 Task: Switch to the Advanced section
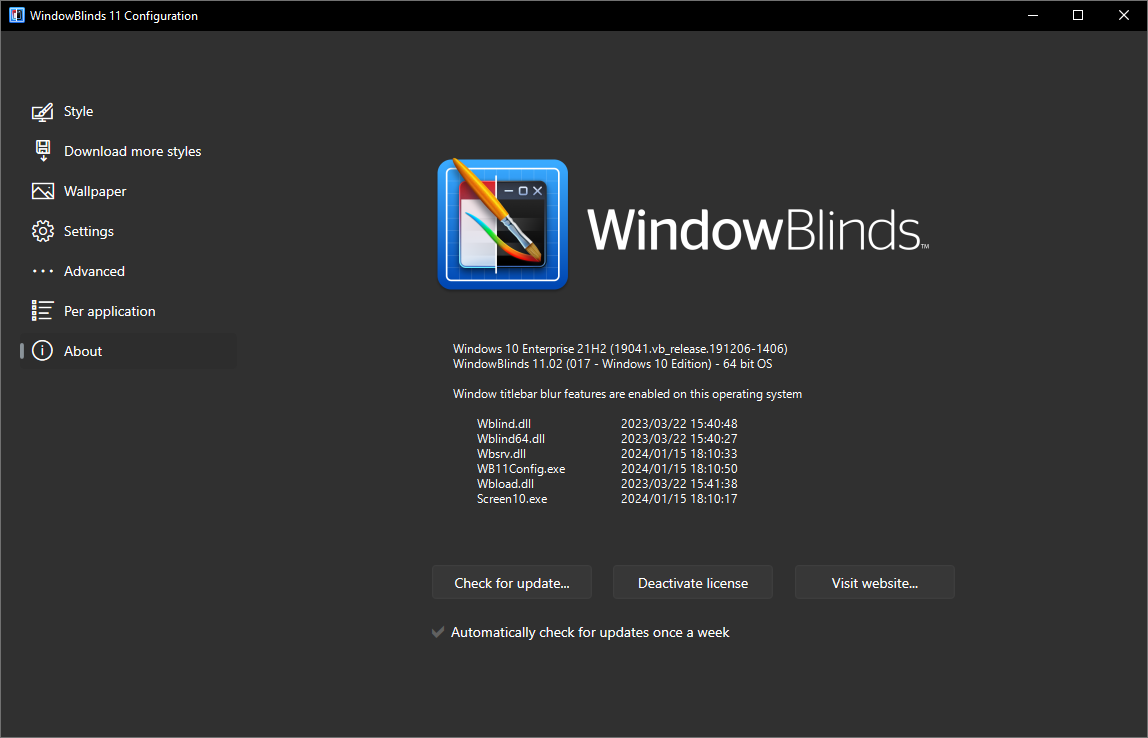[x=94, y=271]
